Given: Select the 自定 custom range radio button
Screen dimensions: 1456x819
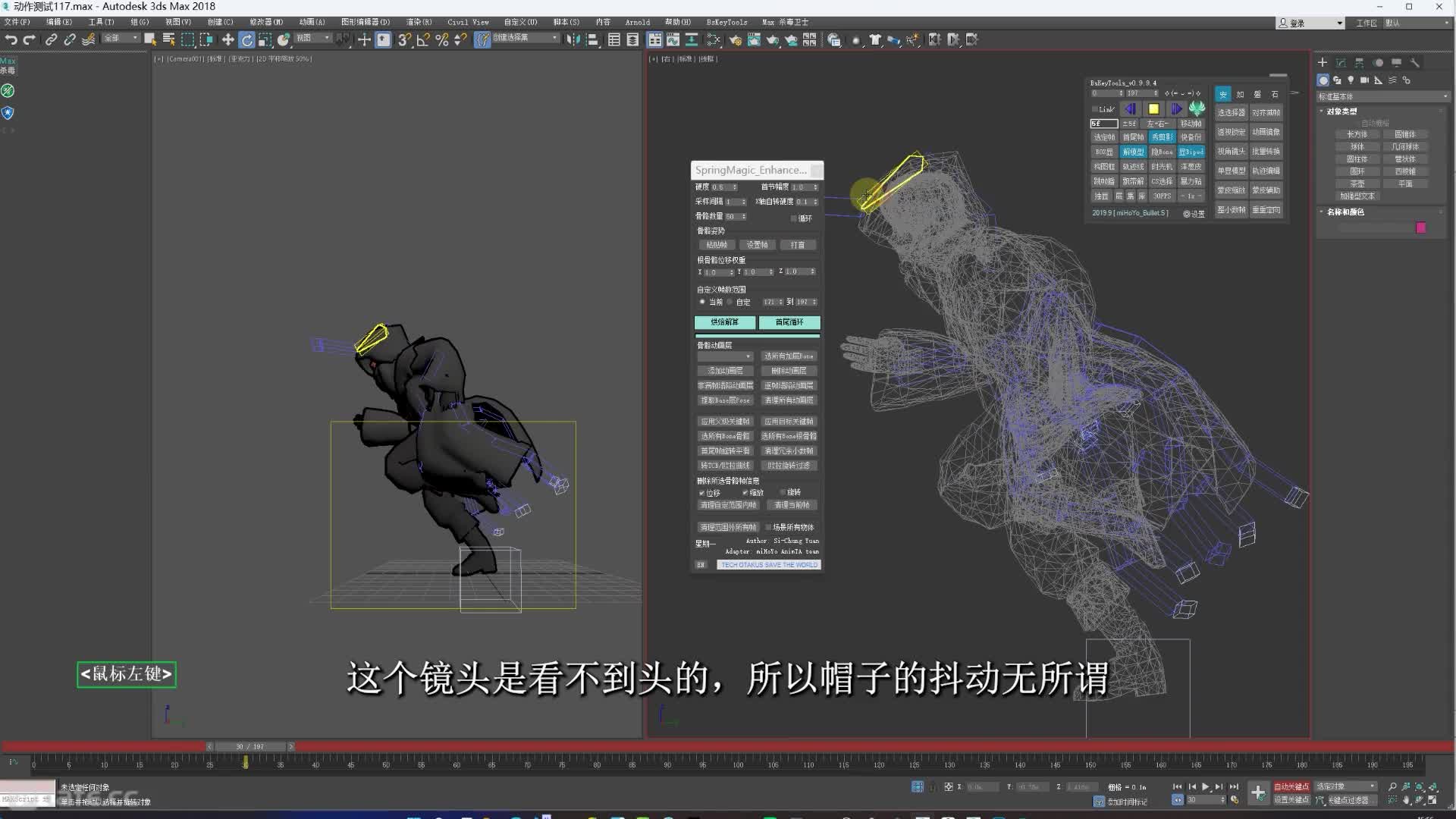Looking at the screenshot, I should [730, 302].
